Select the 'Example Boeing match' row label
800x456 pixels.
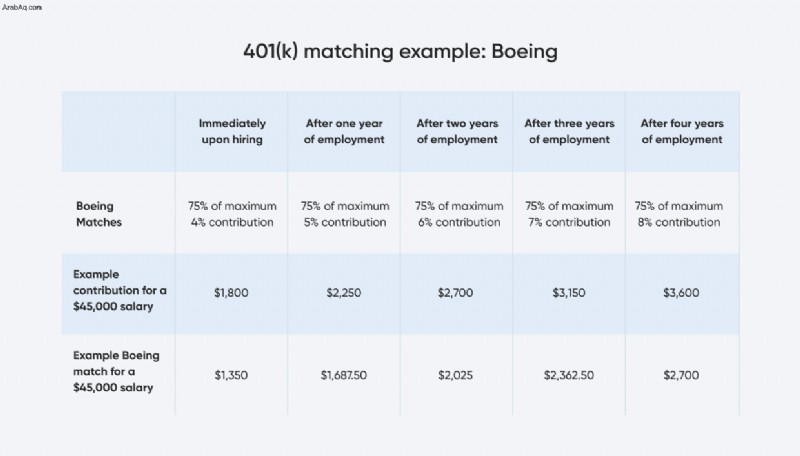[x=116, y=371]
